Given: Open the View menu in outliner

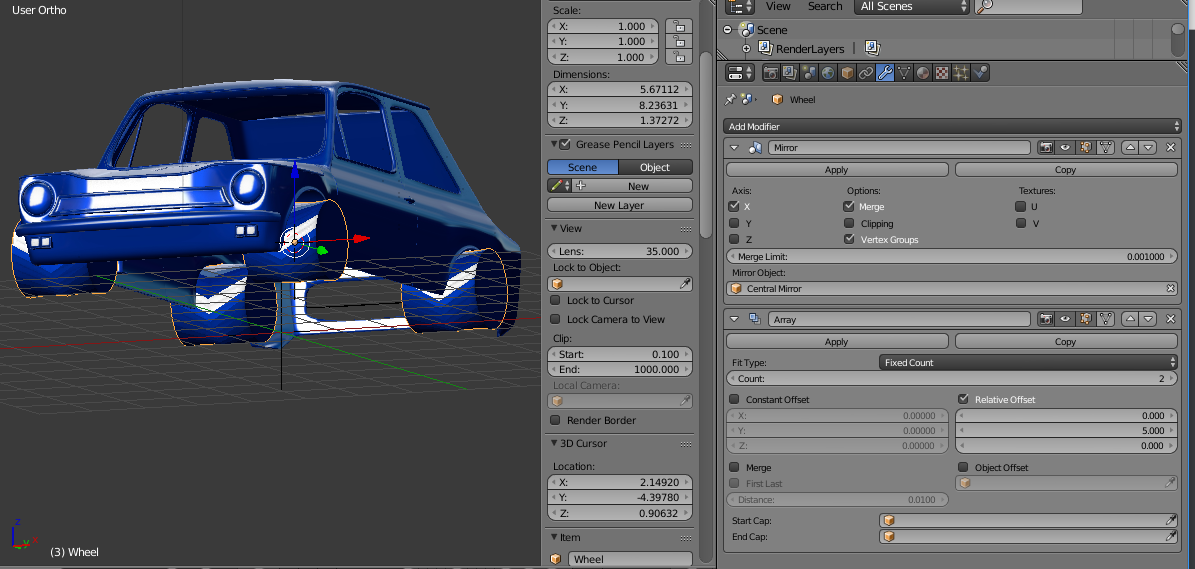Looking at the screenshot, I should point(778,6).
